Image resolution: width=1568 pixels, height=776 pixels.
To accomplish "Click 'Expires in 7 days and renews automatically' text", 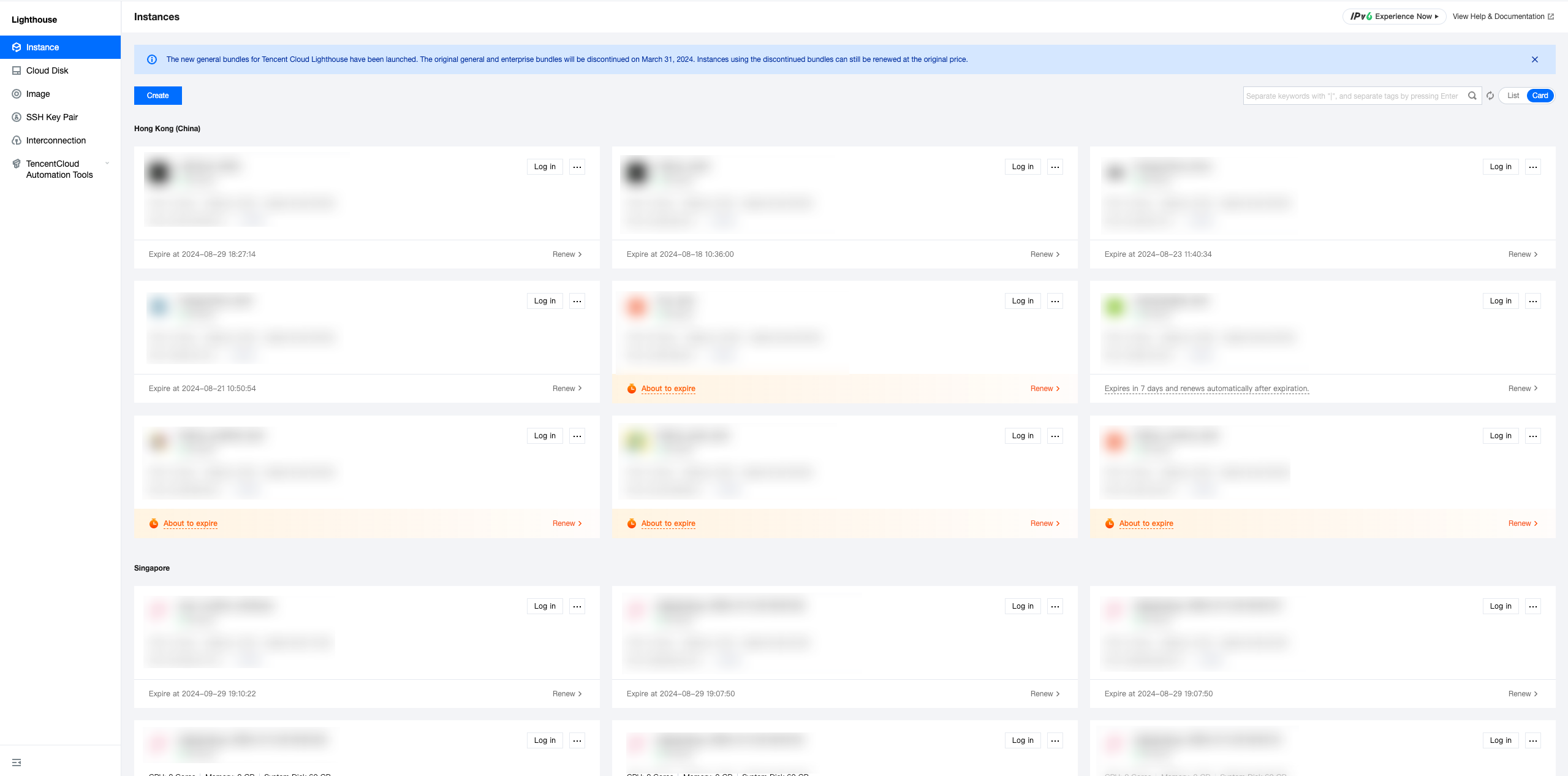I will click(x=1206, y=389).
